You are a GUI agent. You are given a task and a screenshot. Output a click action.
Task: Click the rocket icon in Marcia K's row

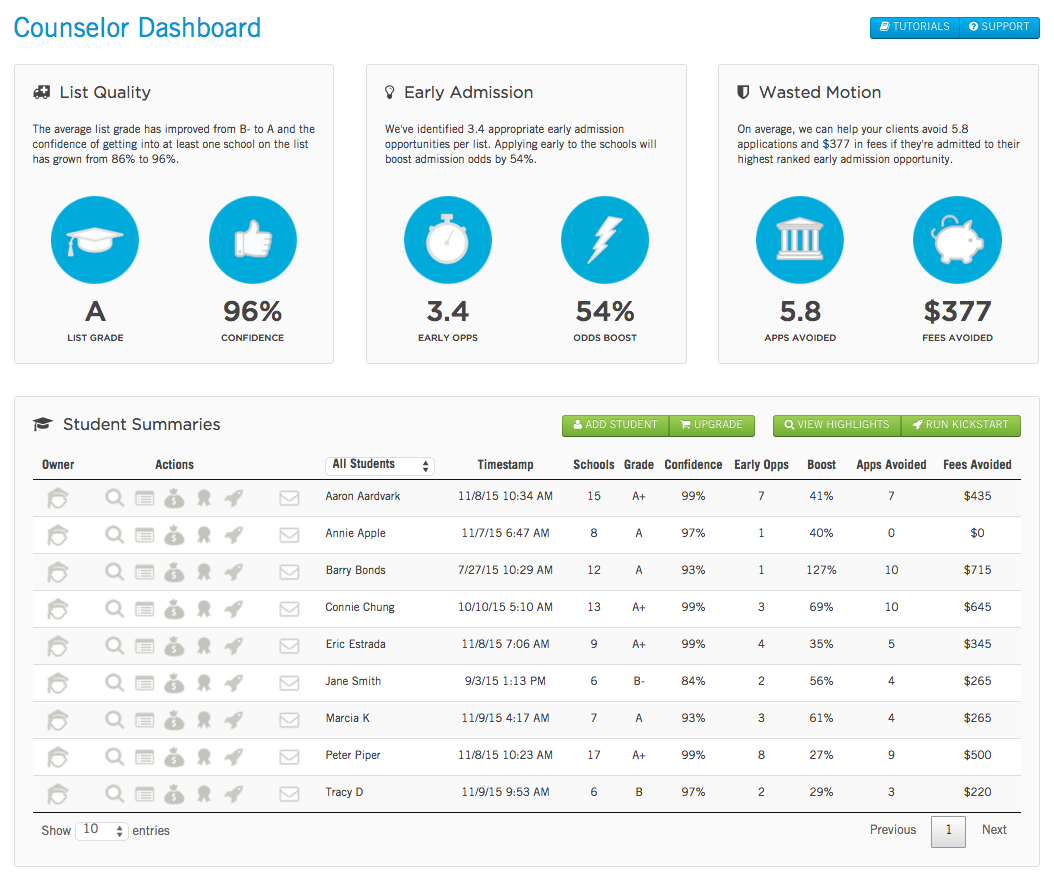(233, 720)
